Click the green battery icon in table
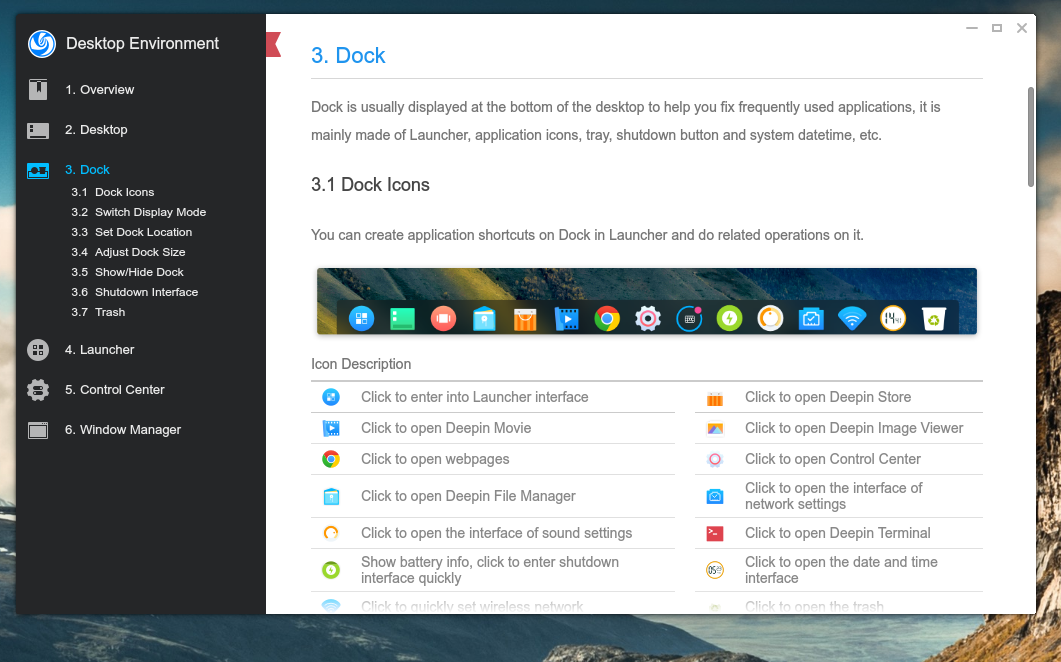Screen dimensions: 1061x662 (331, 571)
